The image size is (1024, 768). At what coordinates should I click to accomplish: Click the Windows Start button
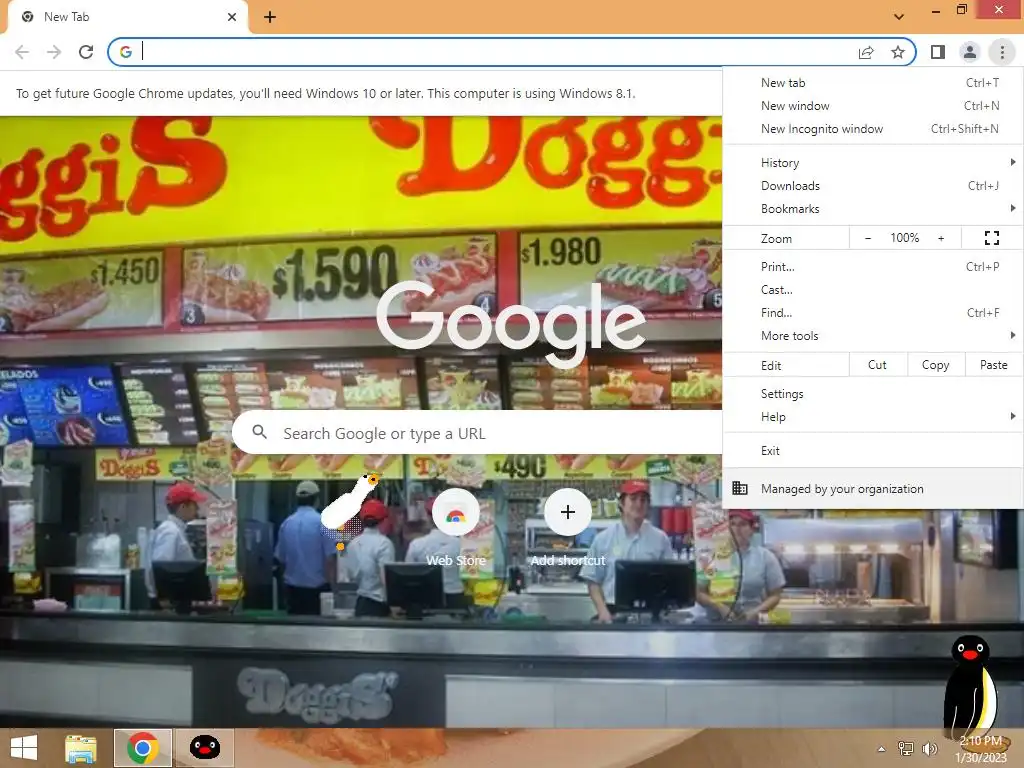[x=24, y=748]
